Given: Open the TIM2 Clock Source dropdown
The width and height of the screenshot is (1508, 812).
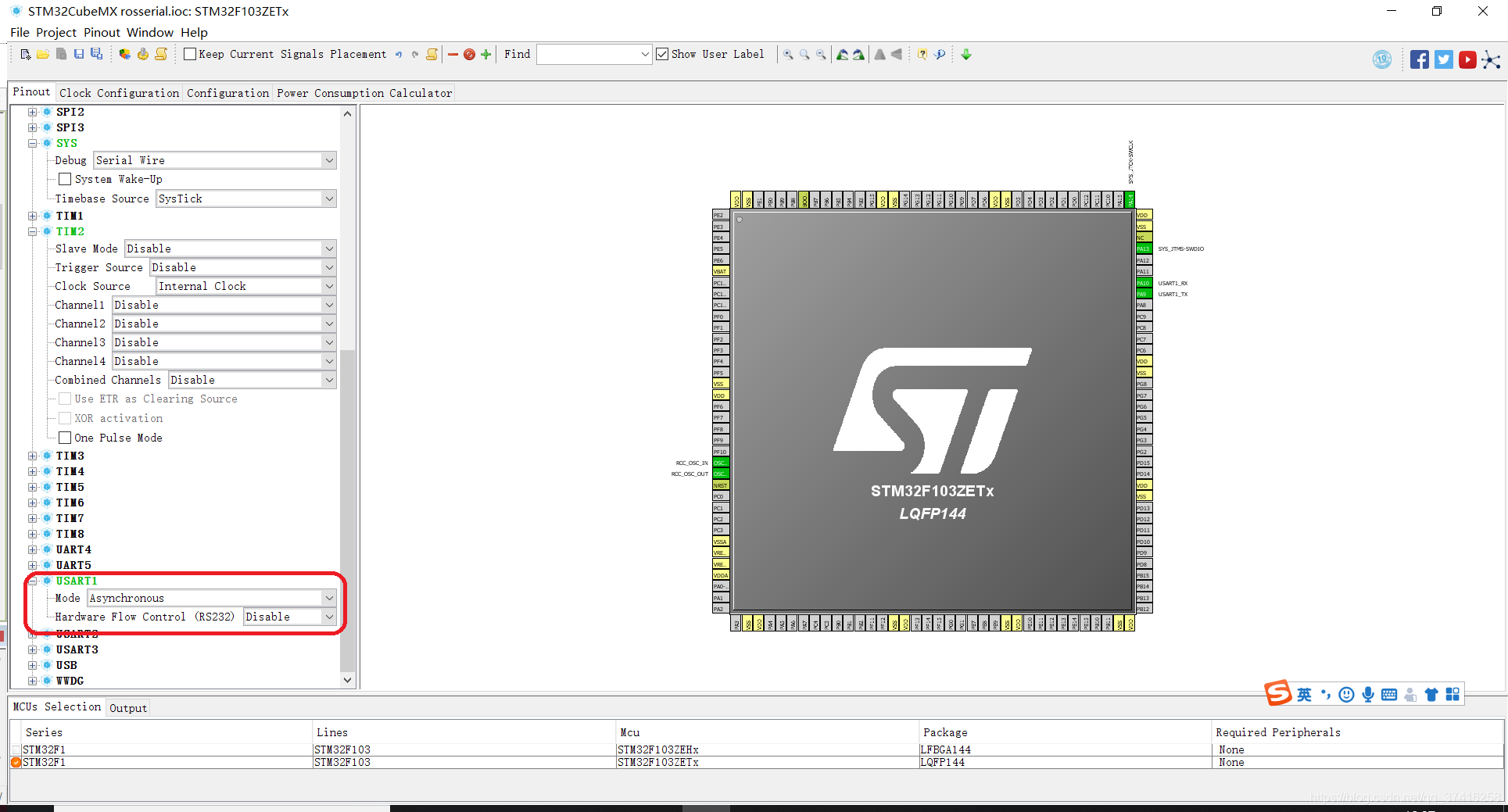Looking at the screenshot, I should [x=246, y=286].
